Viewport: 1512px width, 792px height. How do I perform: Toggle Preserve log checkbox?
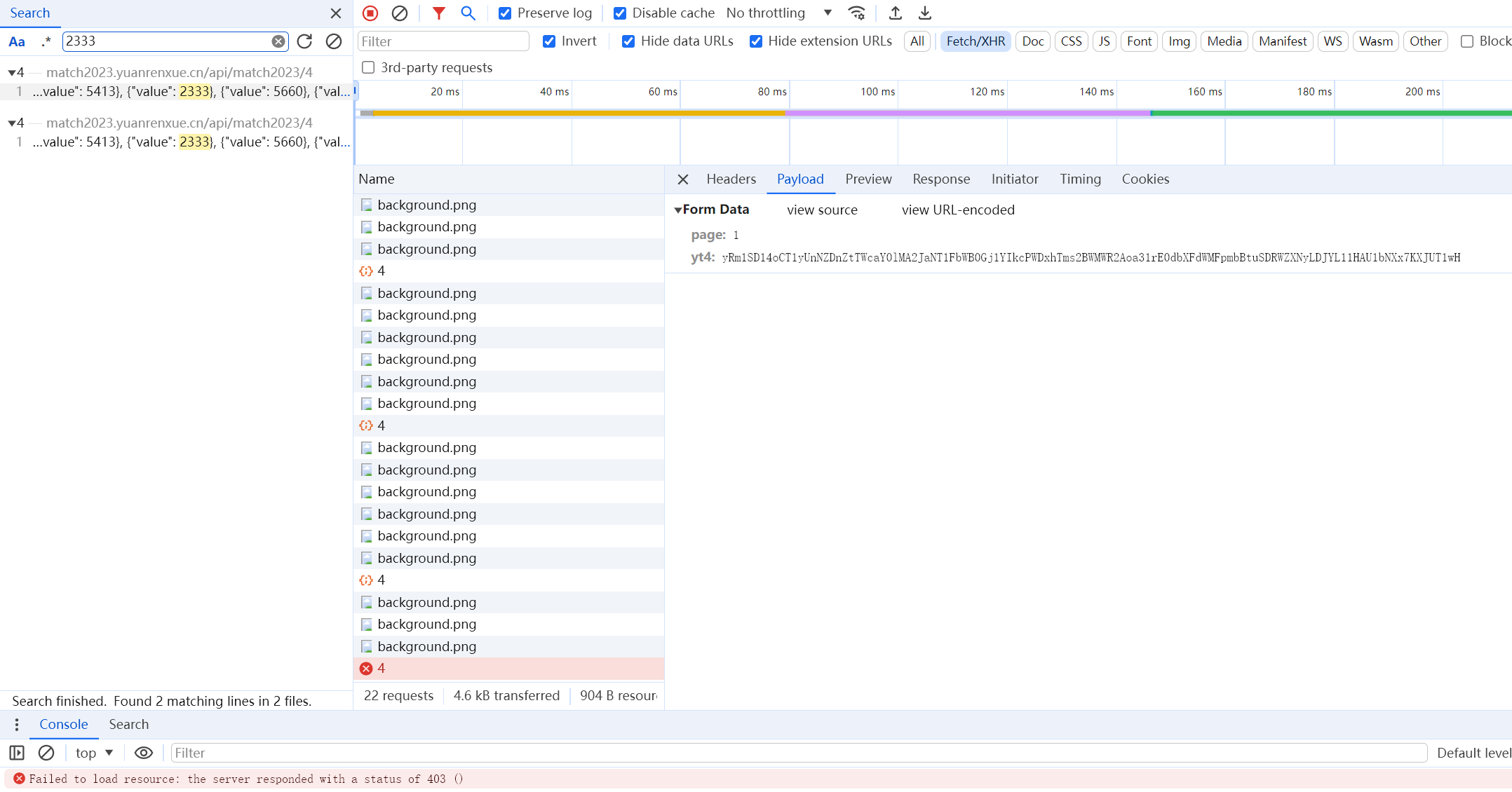505,13
